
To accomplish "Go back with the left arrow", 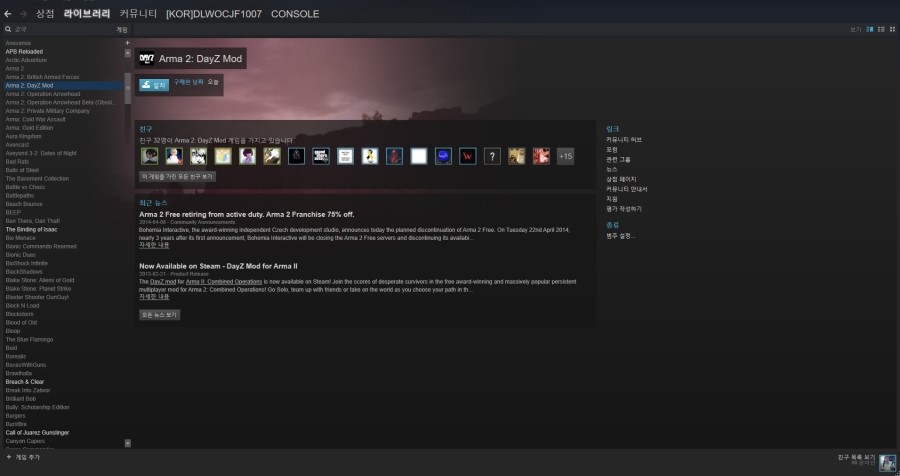I will (x=7, y=14).
